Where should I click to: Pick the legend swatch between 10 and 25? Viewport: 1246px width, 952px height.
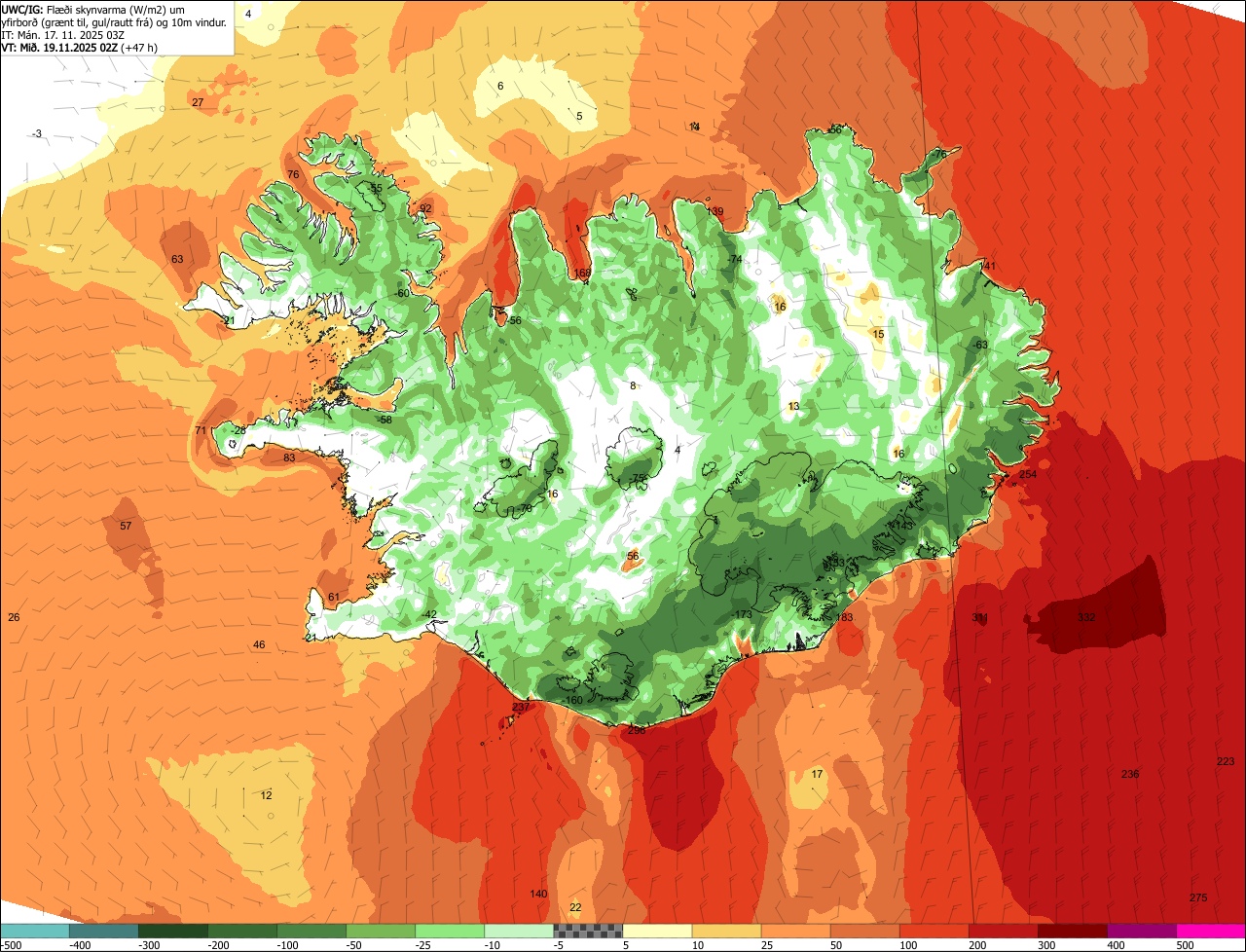(726, 931)
